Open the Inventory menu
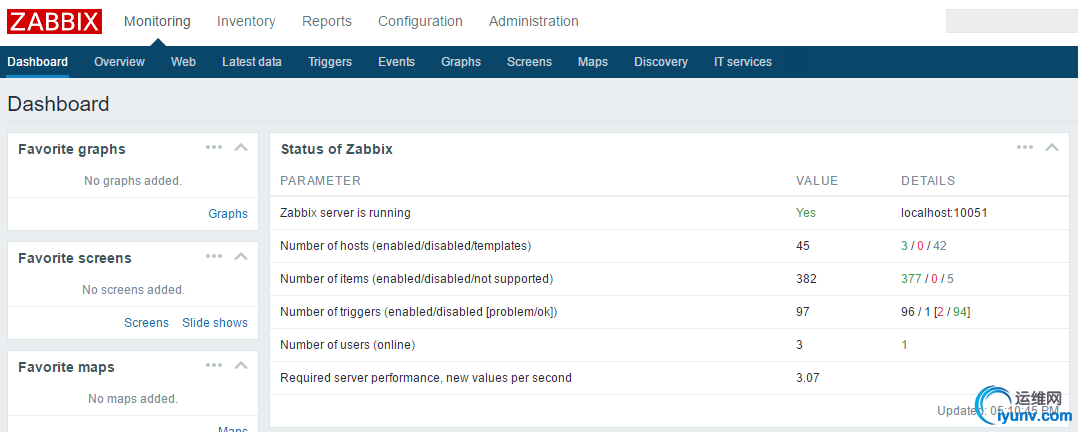 click(246, 21)
